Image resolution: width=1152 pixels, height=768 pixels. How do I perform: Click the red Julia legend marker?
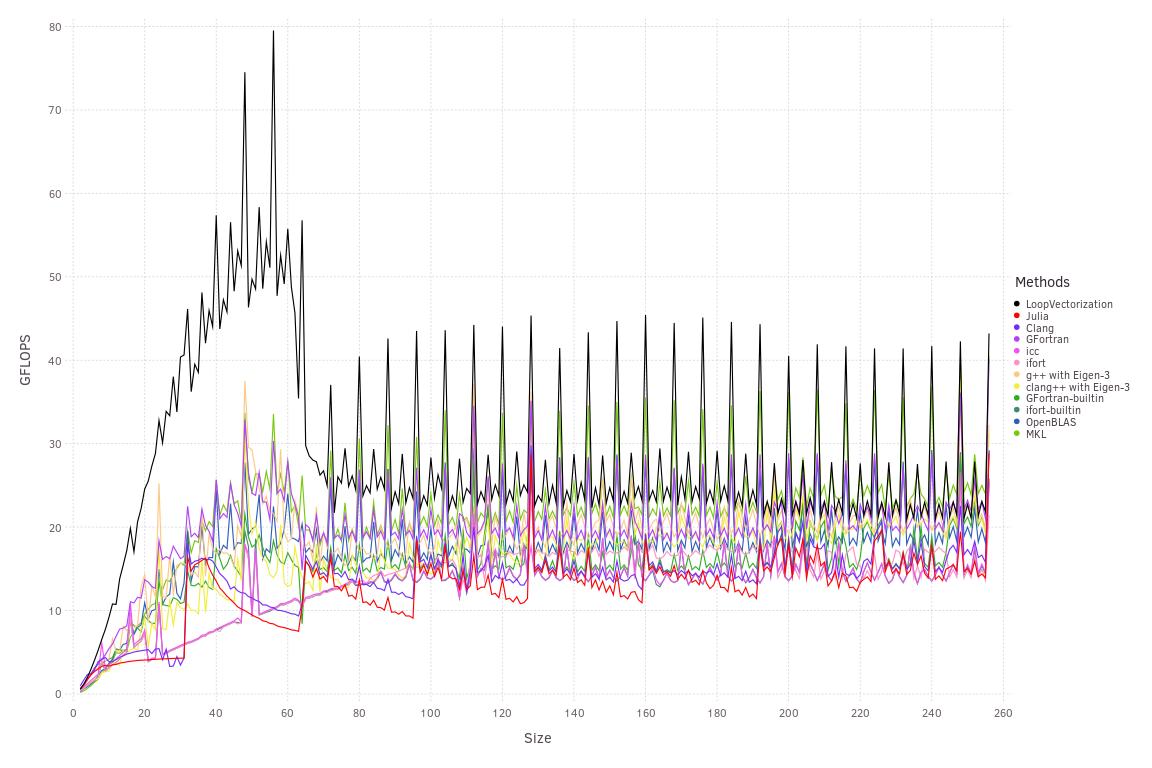1016,316
